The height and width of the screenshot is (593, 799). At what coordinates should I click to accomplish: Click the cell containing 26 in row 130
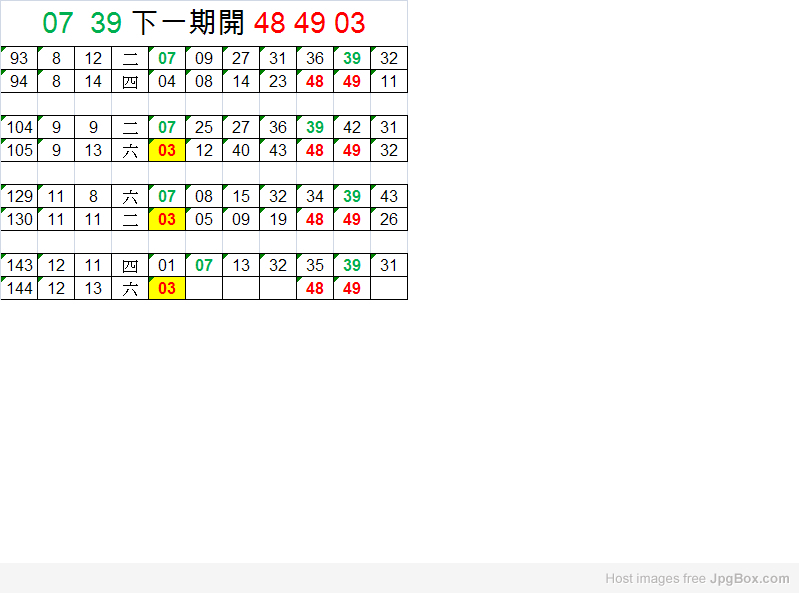click(389, 220)
